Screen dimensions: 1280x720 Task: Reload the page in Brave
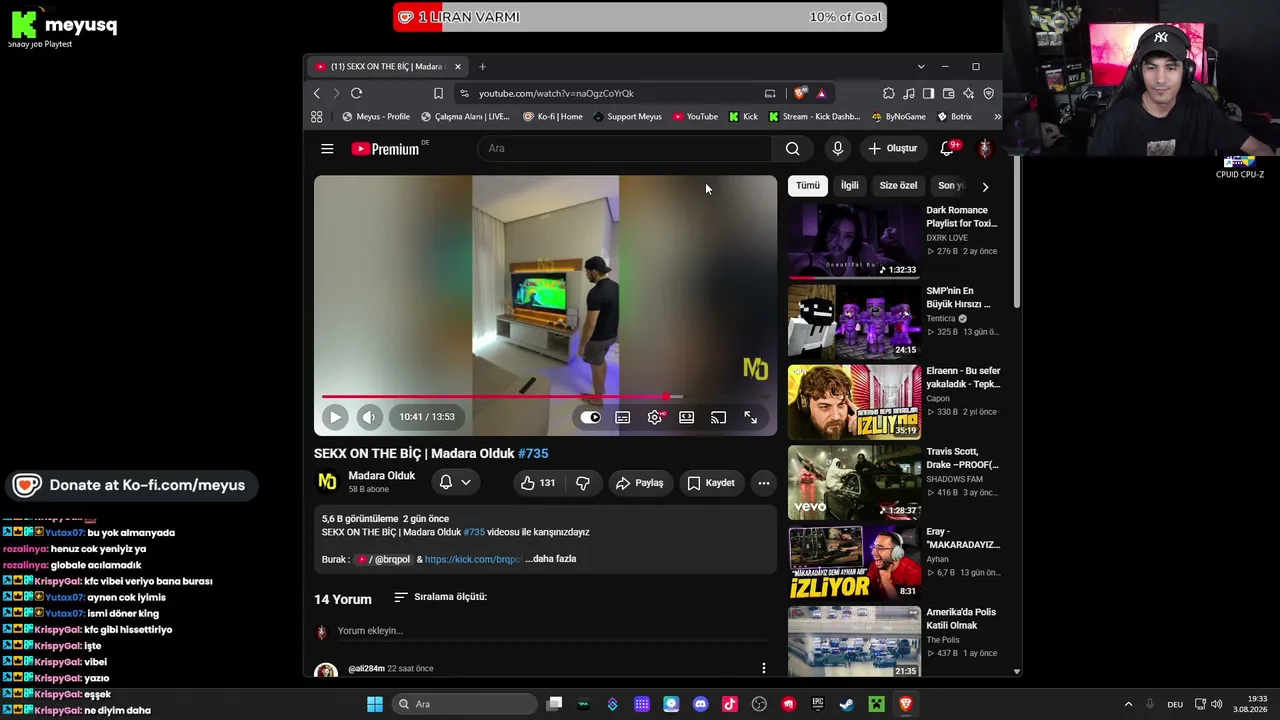click(x=356, y=93)
